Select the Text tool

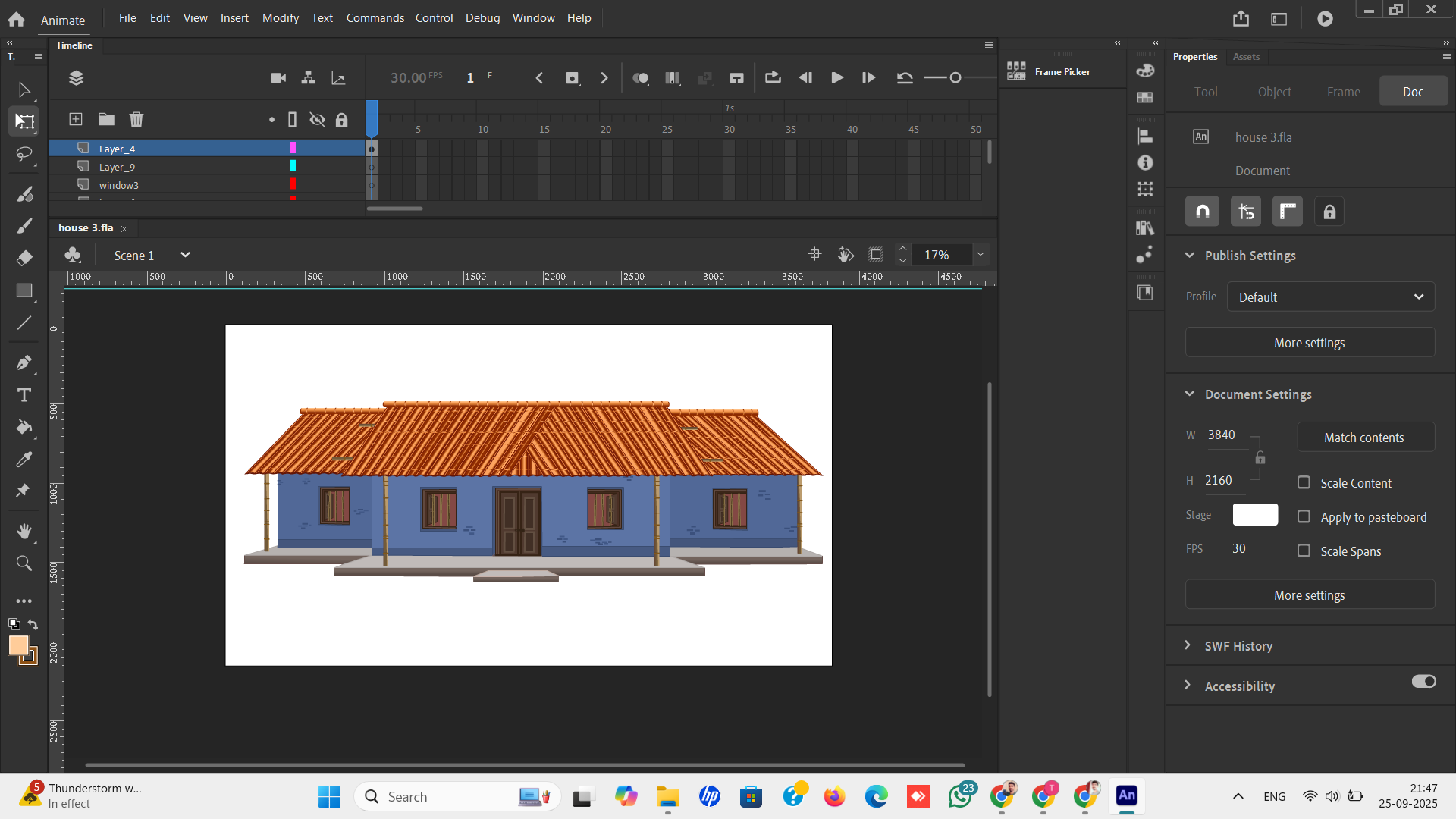[x=24, y=395]
